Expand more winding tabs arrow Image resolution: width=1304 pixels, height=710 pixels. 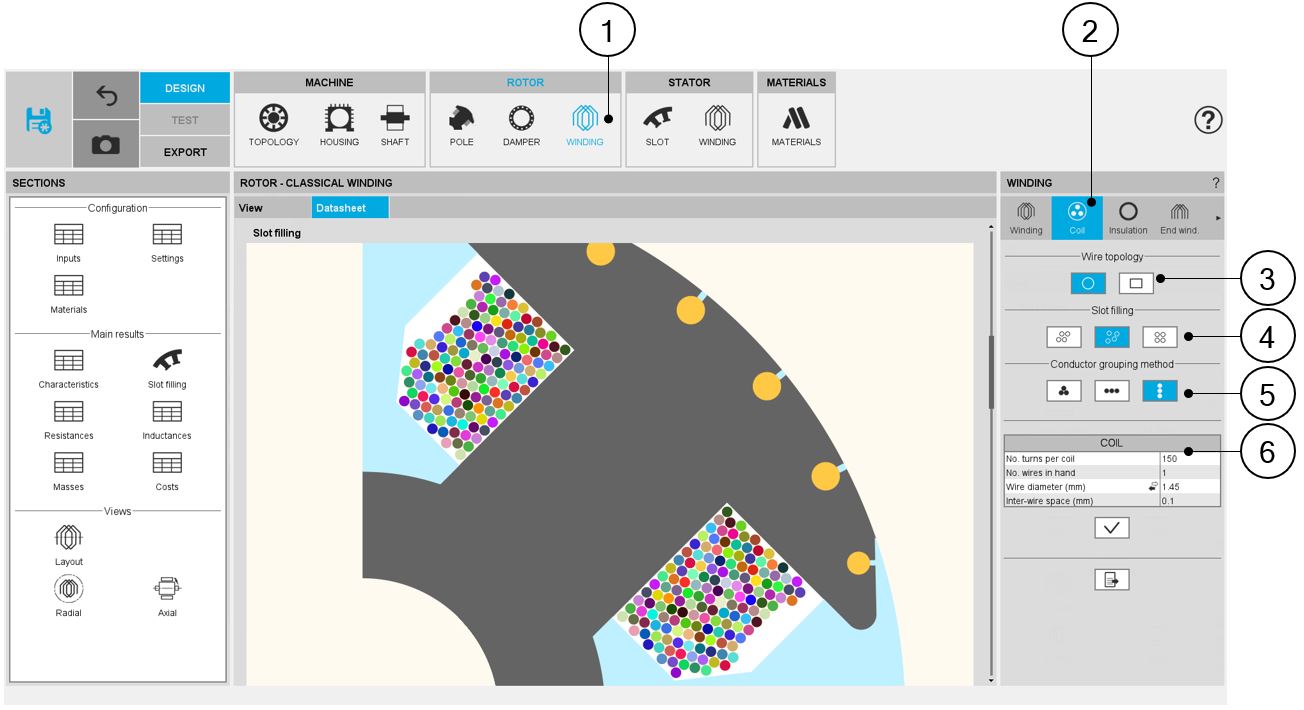click(1217, 217)
